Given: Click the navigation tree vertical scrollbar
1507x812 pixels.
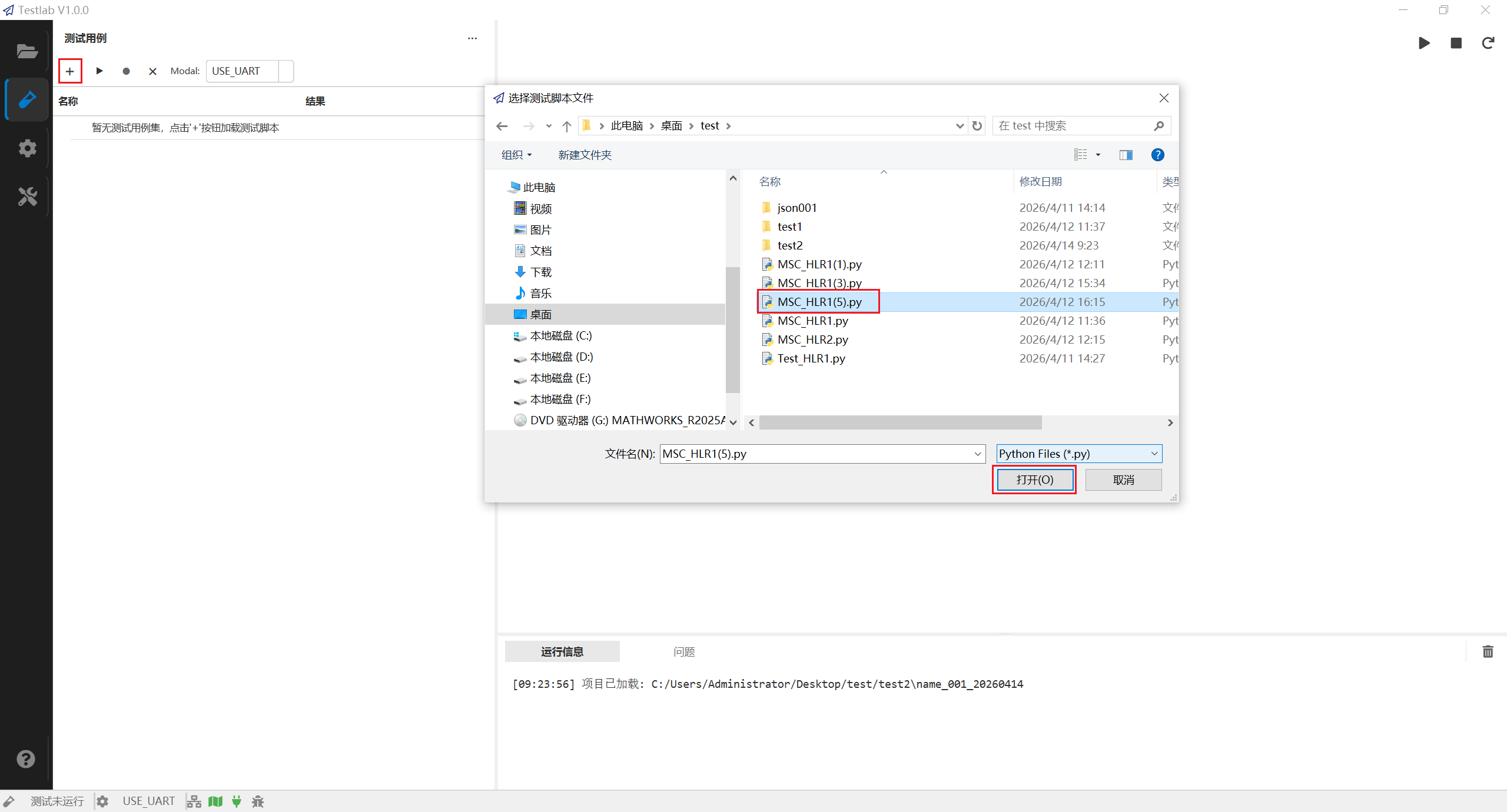Looking at the screenshot, I should (x=733, y=330).
